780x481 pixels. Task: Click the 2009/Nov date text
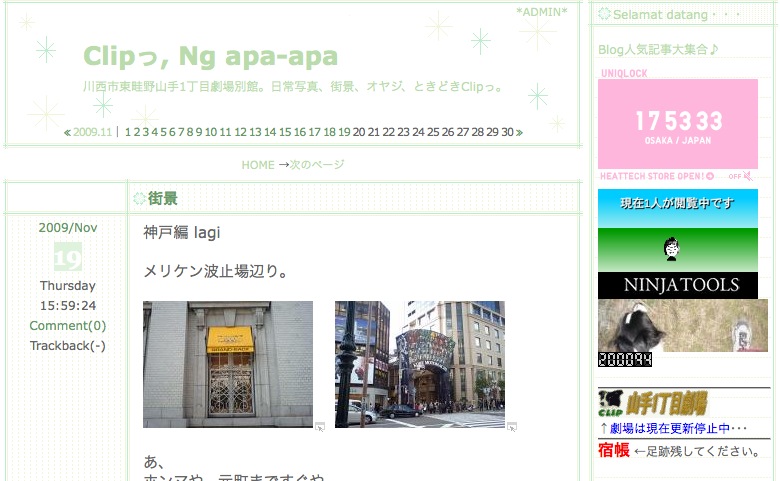coord(68,228)
